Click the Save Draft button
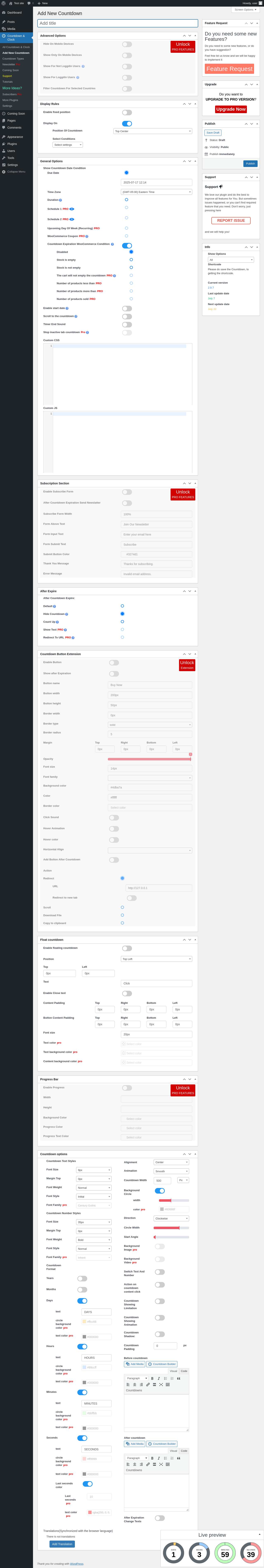Screen dimensions: 264x1568 213,133
